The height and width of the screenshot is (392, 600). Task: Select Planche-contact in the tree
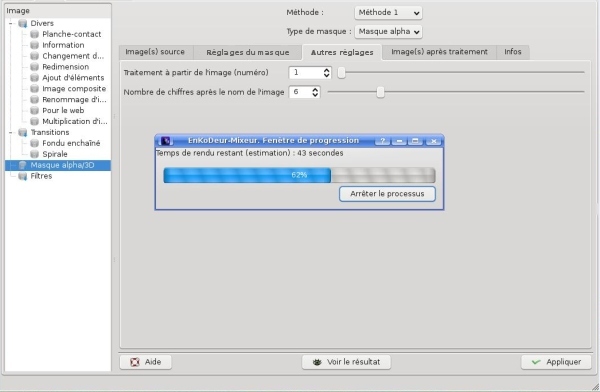click(72, 34)
